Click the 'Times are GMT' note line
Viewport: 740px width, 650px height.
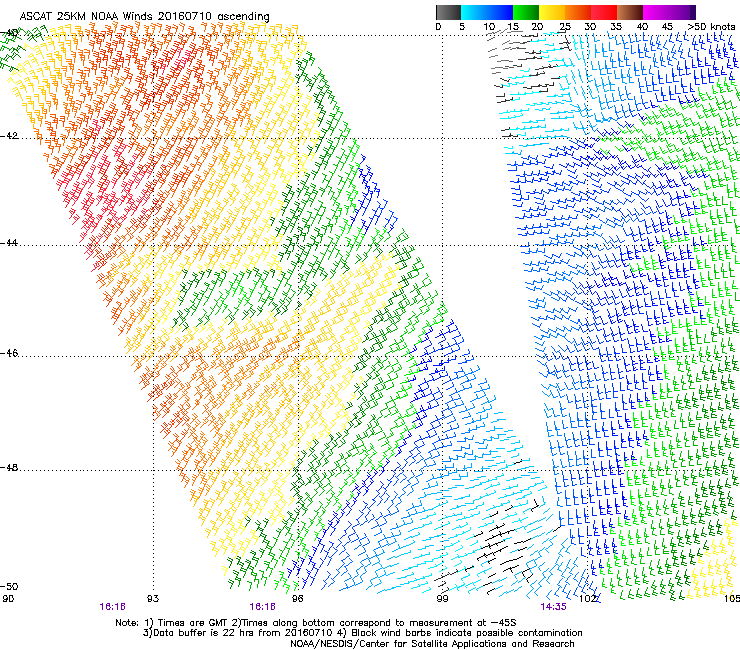[x=318, y=623]
